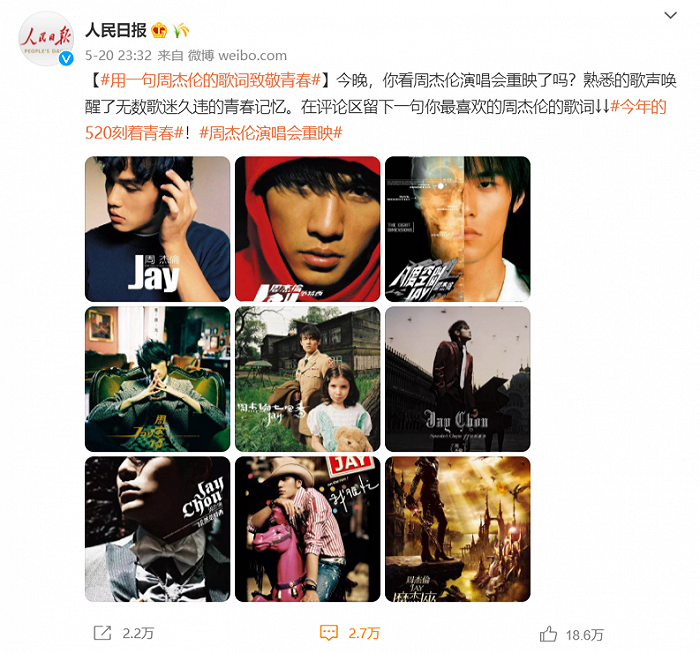Open the first Jay album cover

pos(158,229)
